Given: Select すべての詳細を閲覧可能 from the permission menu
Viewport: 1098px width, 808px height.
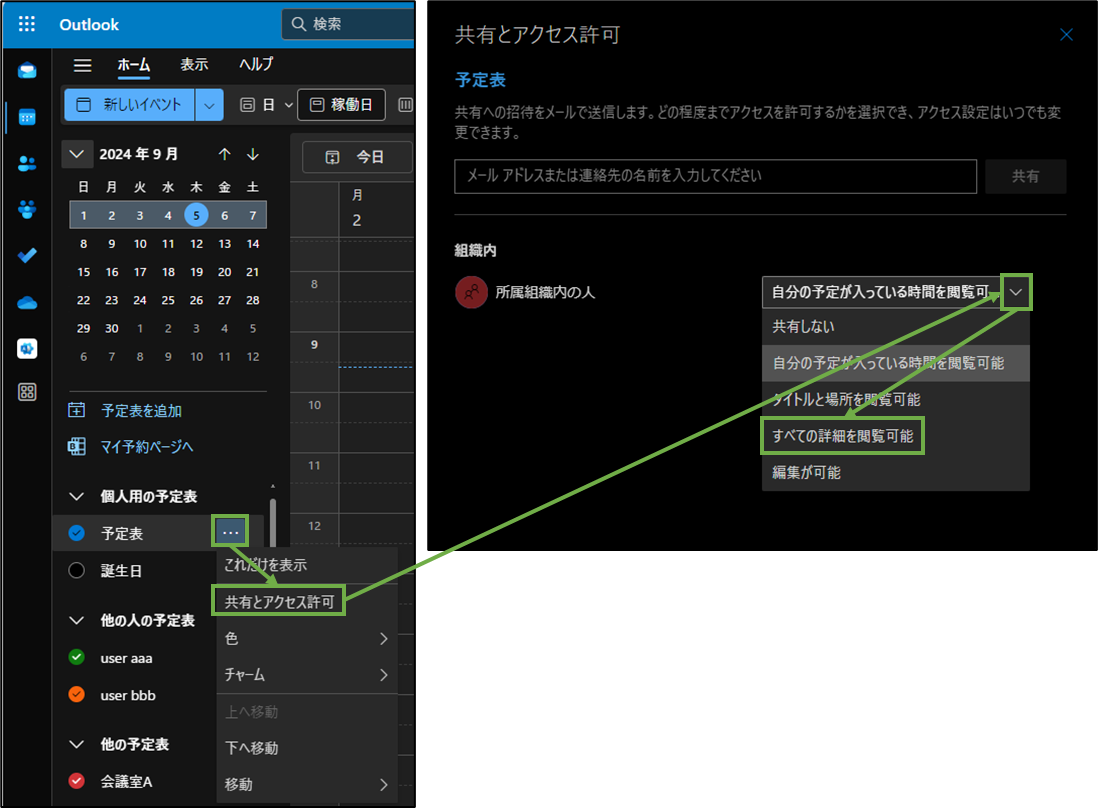Looking at the screenshot, I should click(842, 435).
